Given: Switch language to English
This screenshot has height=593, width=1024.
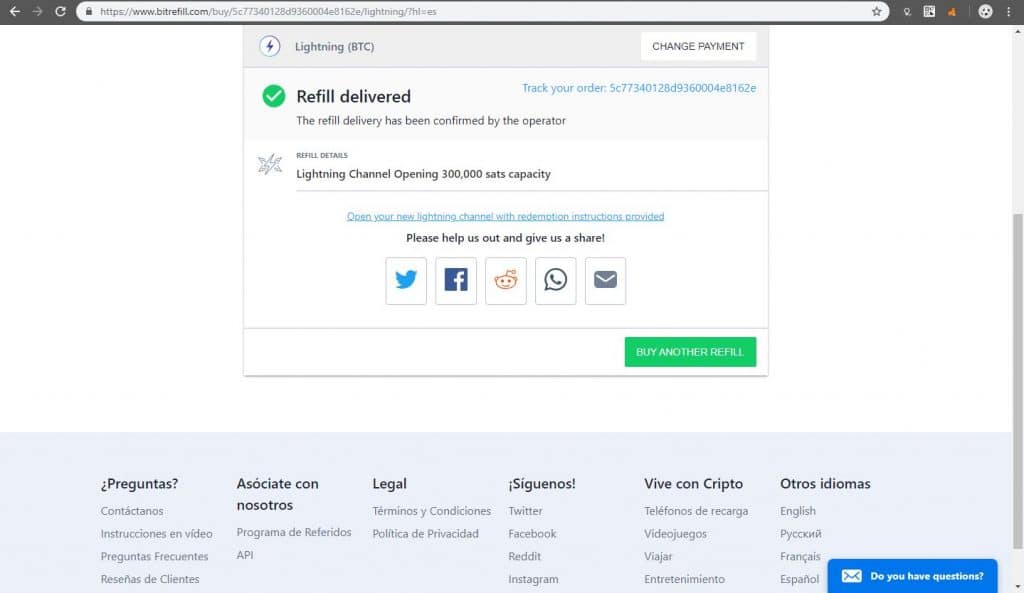Looking at the screenshot, I should [798, 511].
